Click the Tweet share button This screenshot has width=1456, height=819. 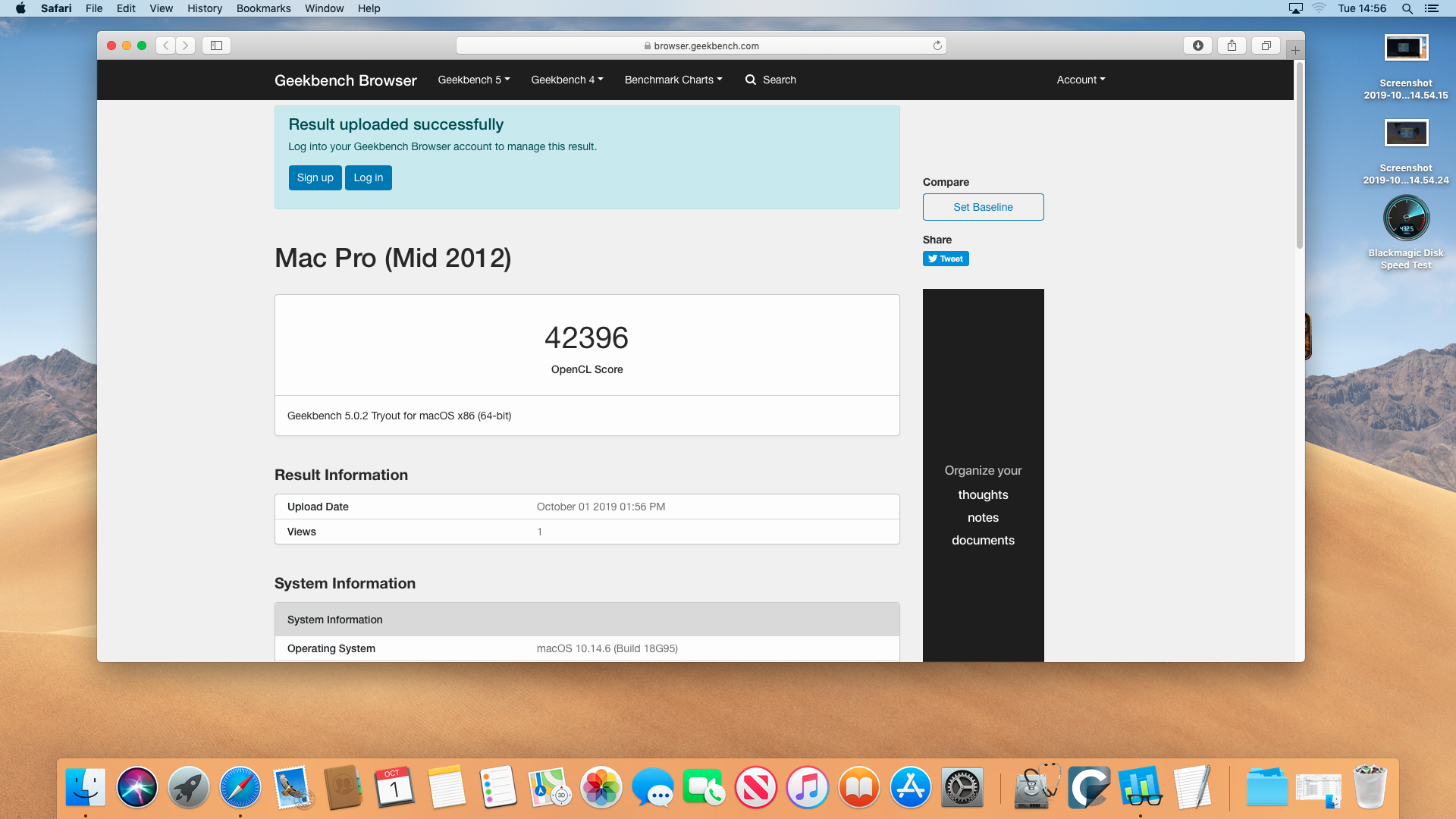[946, 259]
